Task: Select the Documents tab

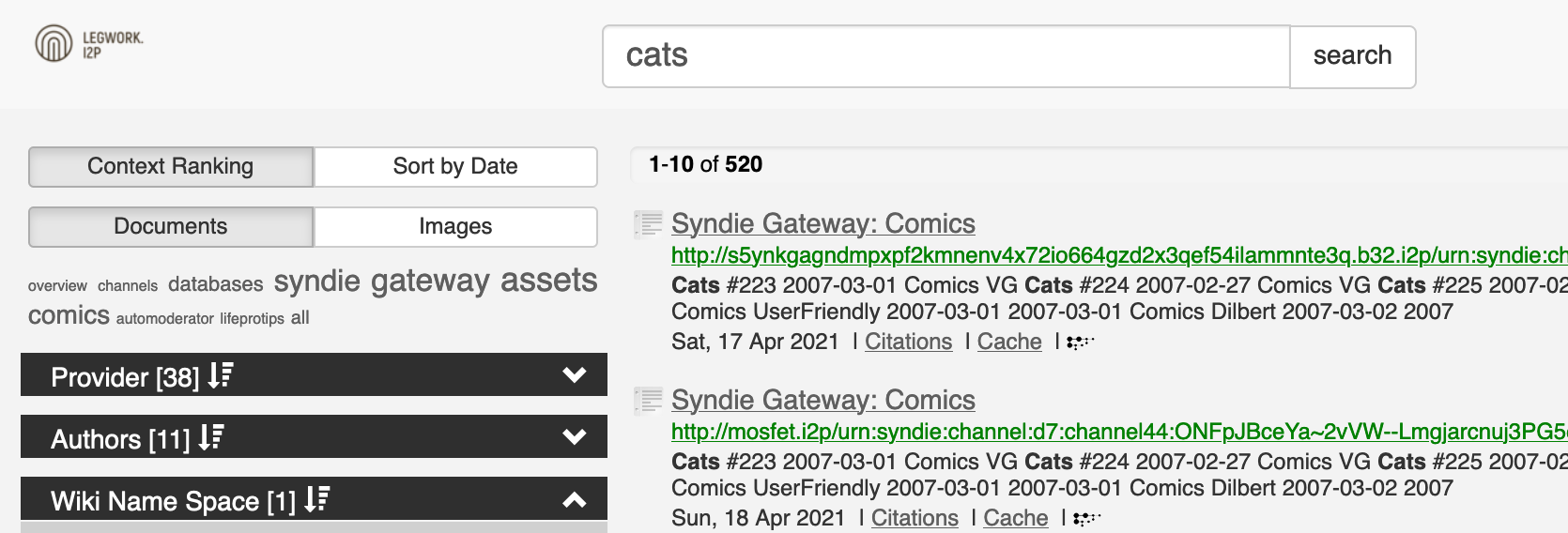Action: tap(171, 227)
